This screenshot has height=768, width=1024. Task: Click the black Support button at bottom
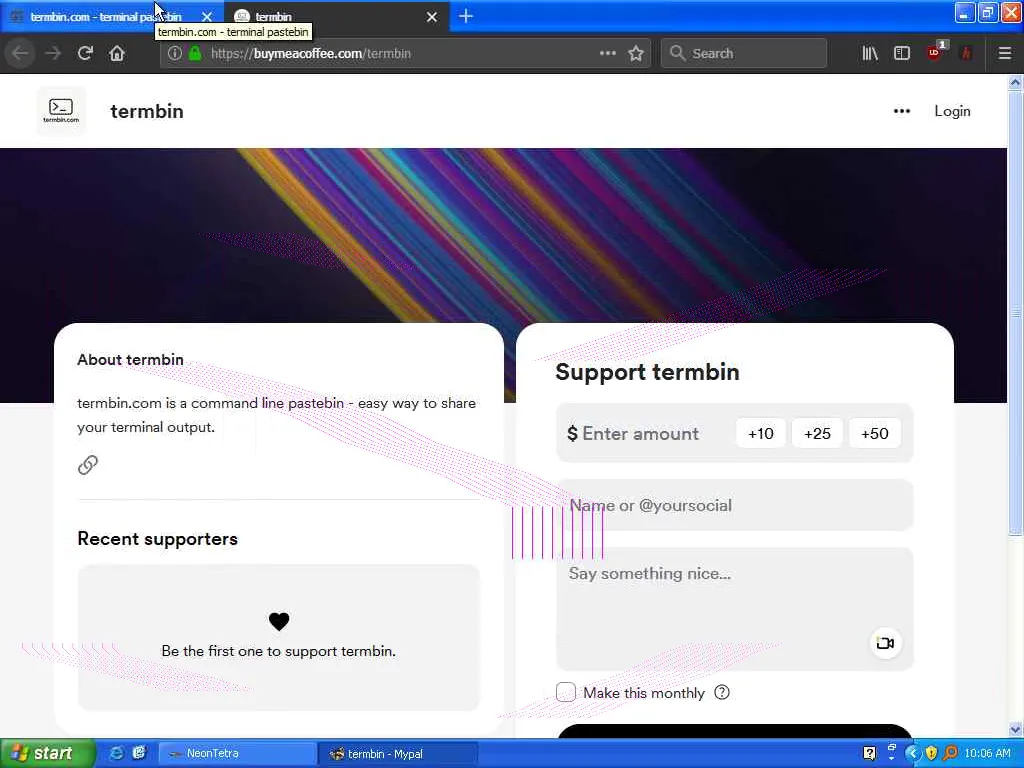point(735,731)
